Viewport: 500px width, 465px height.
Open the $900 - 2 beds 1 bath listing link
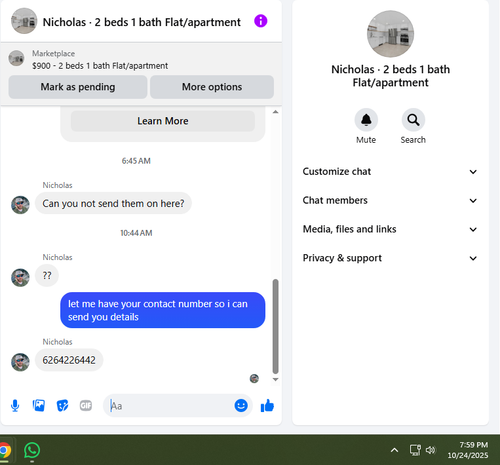100,66
